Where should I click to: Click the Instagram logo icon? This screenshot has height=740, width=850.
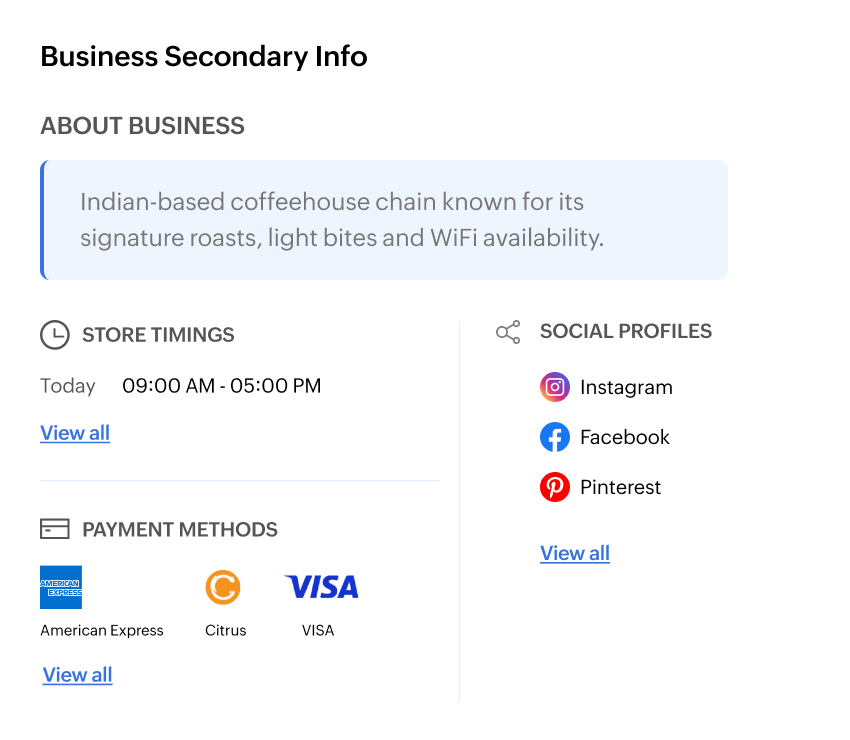point(555,387)
